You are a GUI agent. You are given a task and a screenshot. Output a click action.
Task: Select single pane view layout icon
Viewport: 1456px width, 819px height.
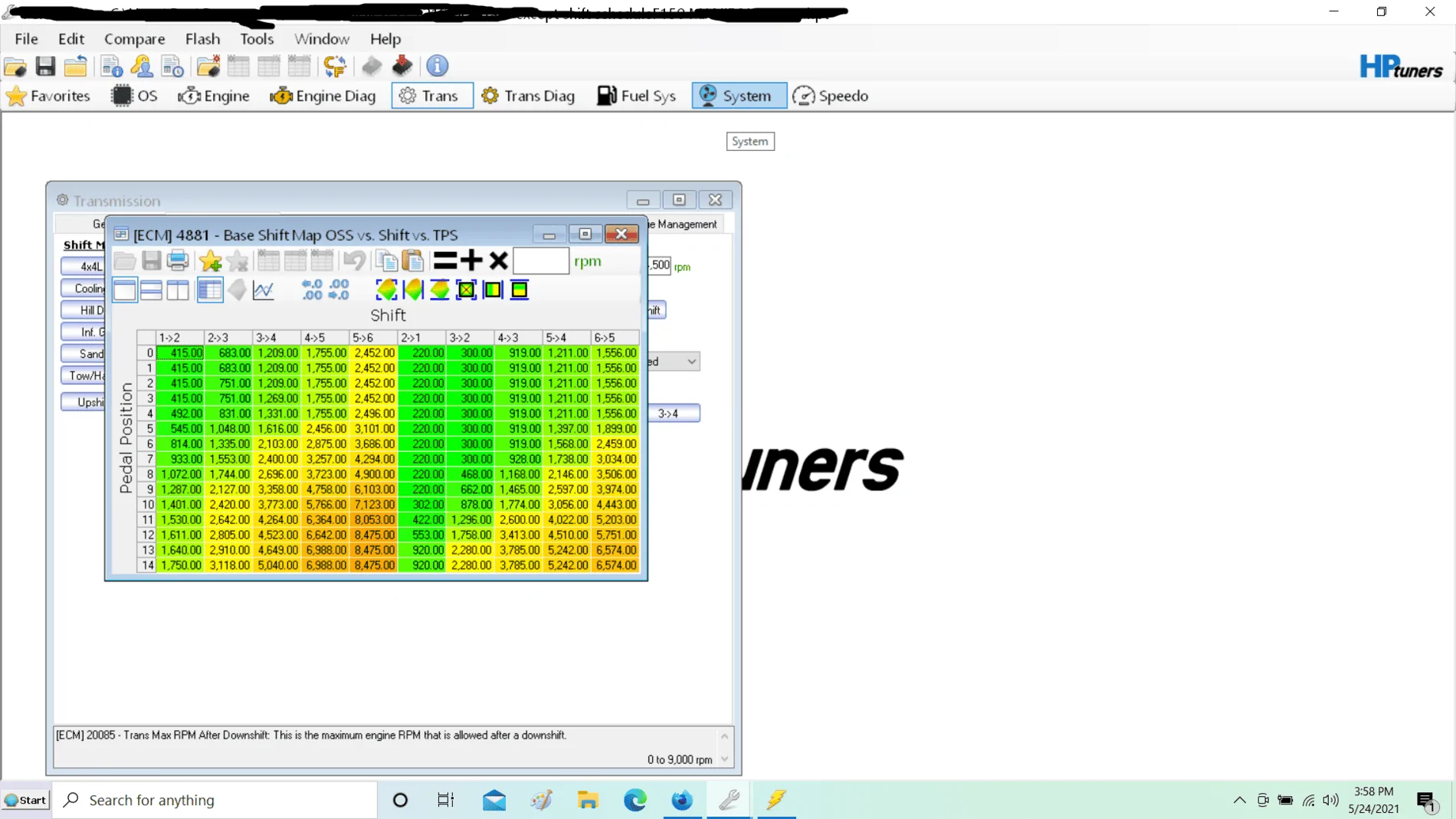click(124, 290)
